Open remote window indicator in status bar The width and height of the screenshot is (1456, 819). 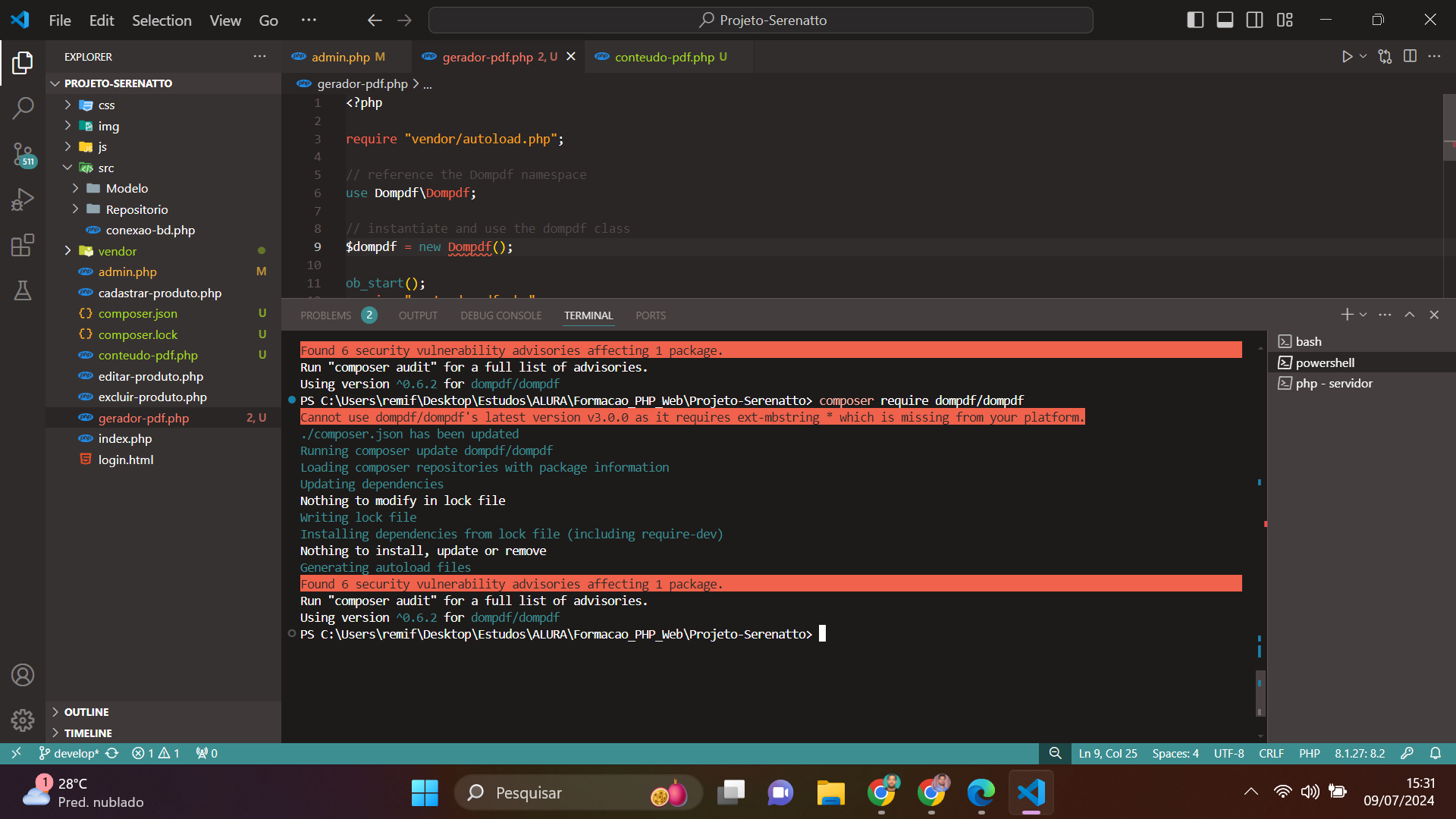pos(16,753)
